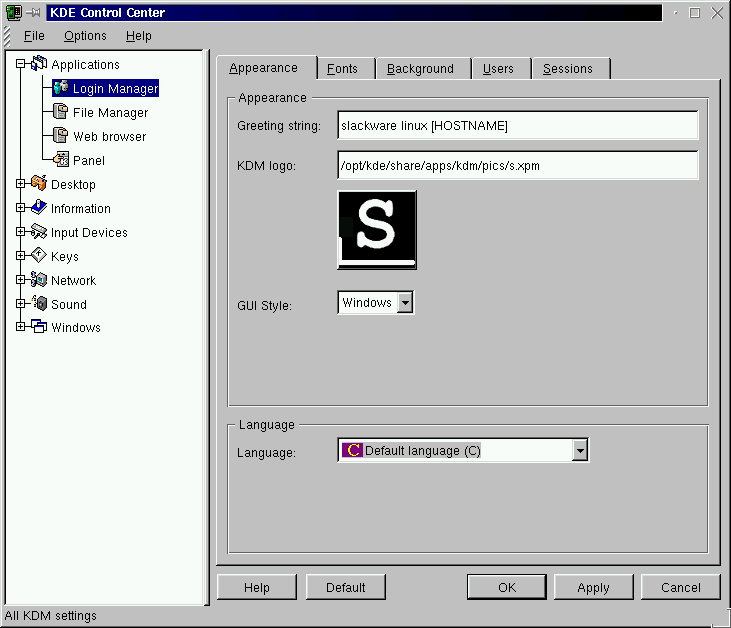Click the Desktop category icon
The height and width of the screenshot is (628, 731).
(39, 183)
